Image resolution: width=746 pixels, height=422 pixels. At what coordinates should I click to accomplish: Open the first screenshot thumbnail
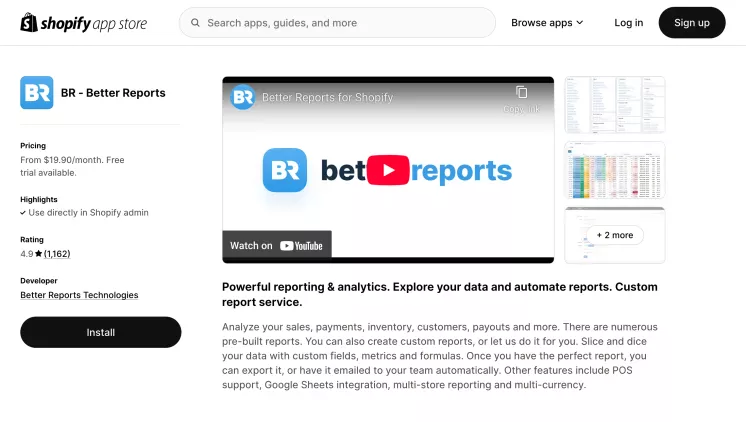pos(614,105)
